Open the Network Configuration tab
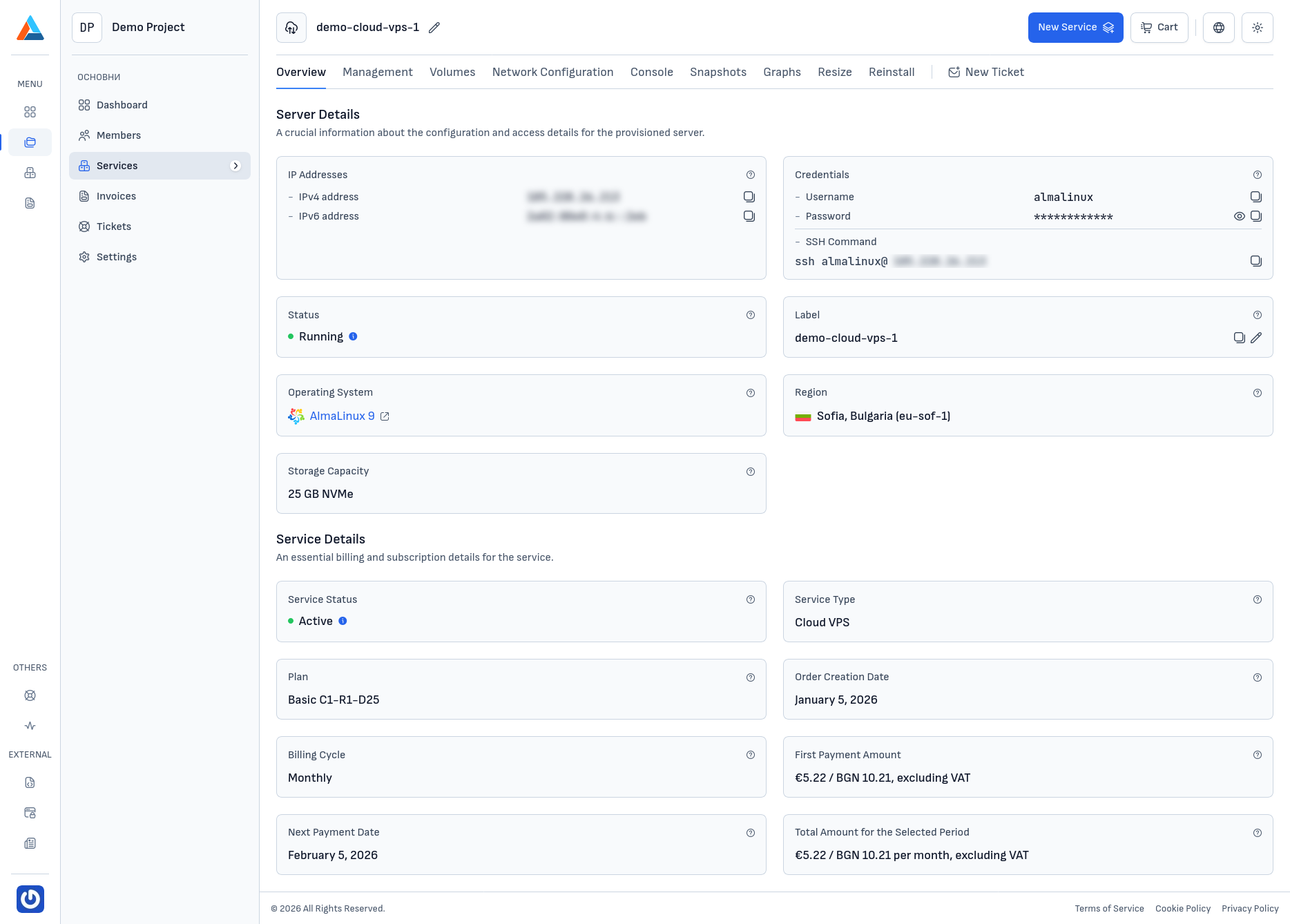 pos(552,72)
